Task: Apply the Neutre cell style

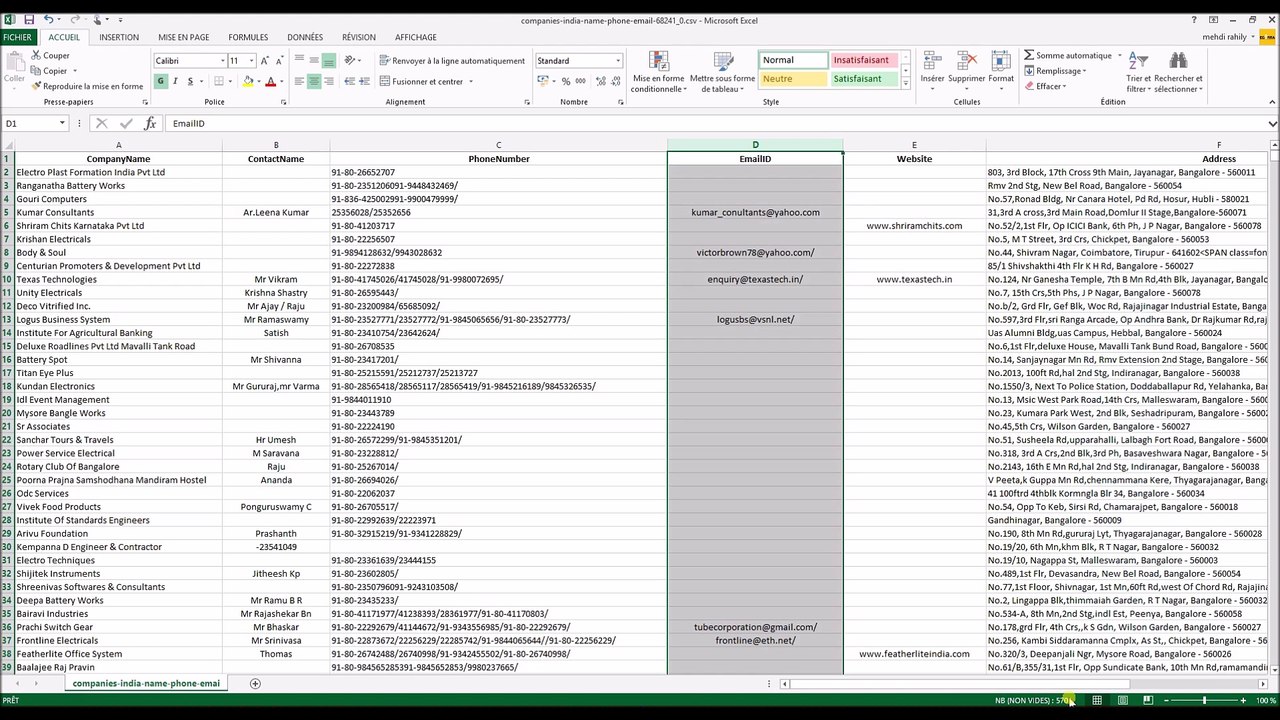Action: 793,78
